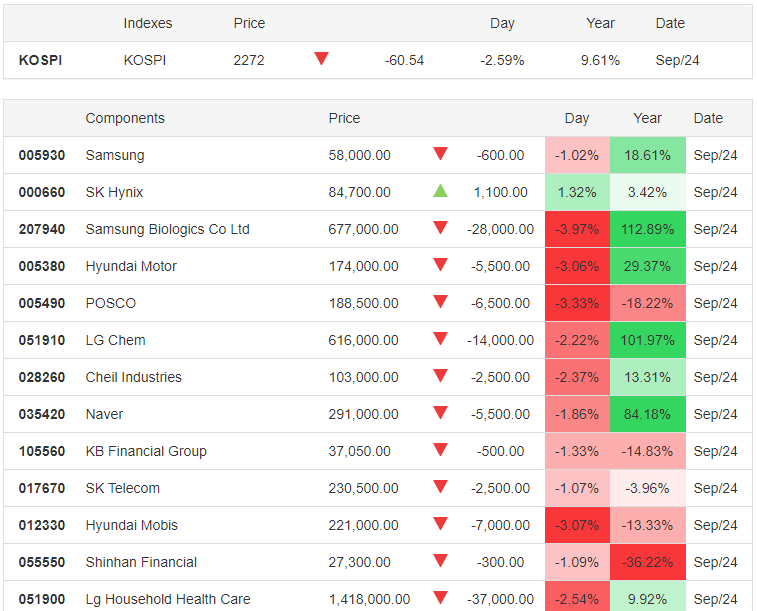The image size is (757, 611).
Task: Open the KOSPI index name link
Action: (x=145, y=60)
